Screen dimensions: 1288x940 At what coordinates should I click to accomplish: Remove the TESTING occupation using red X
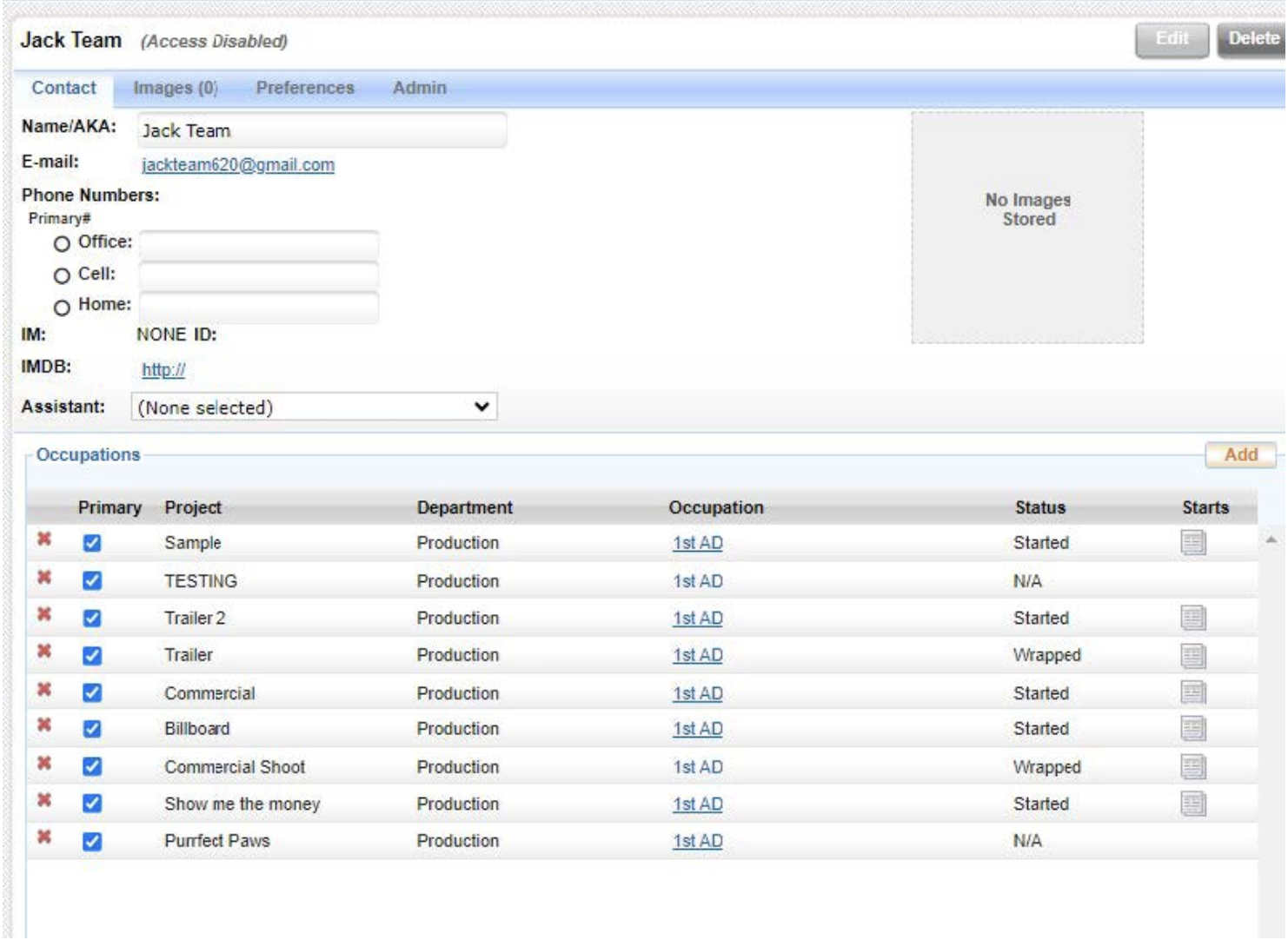(44, 578)
